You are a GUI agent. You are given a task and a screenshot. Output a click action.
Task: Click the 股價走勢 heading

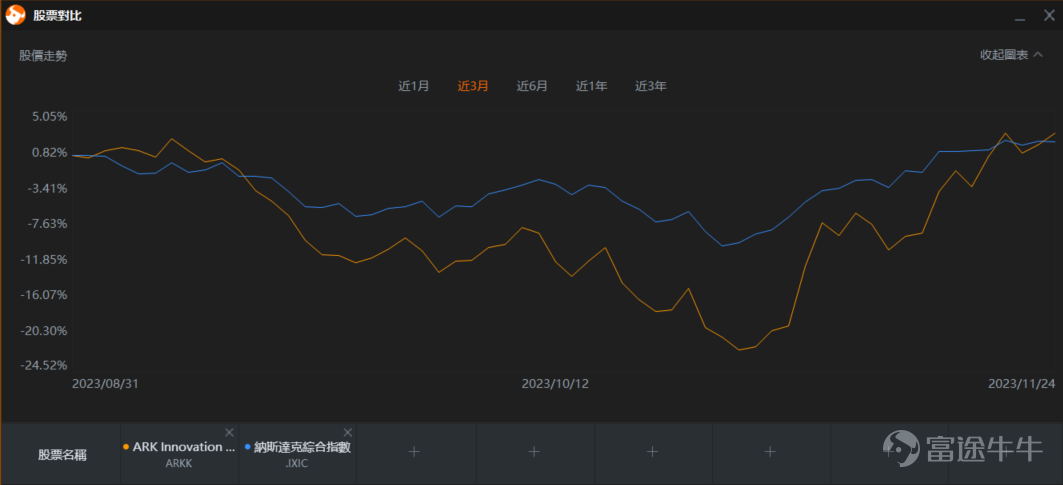pos(43,56)
